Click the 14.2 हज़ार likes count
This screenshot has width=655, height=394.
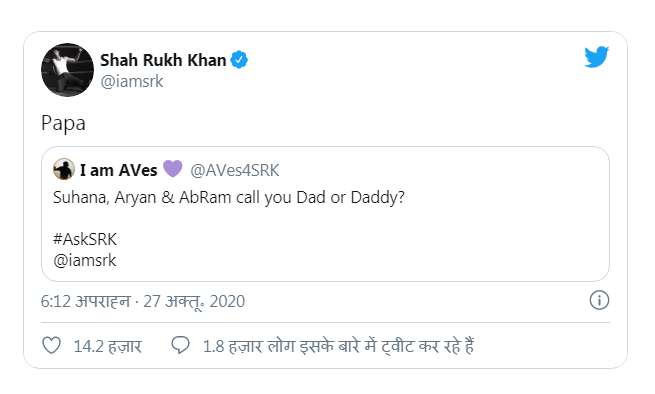pyautogui.click(x=108, y=346)
